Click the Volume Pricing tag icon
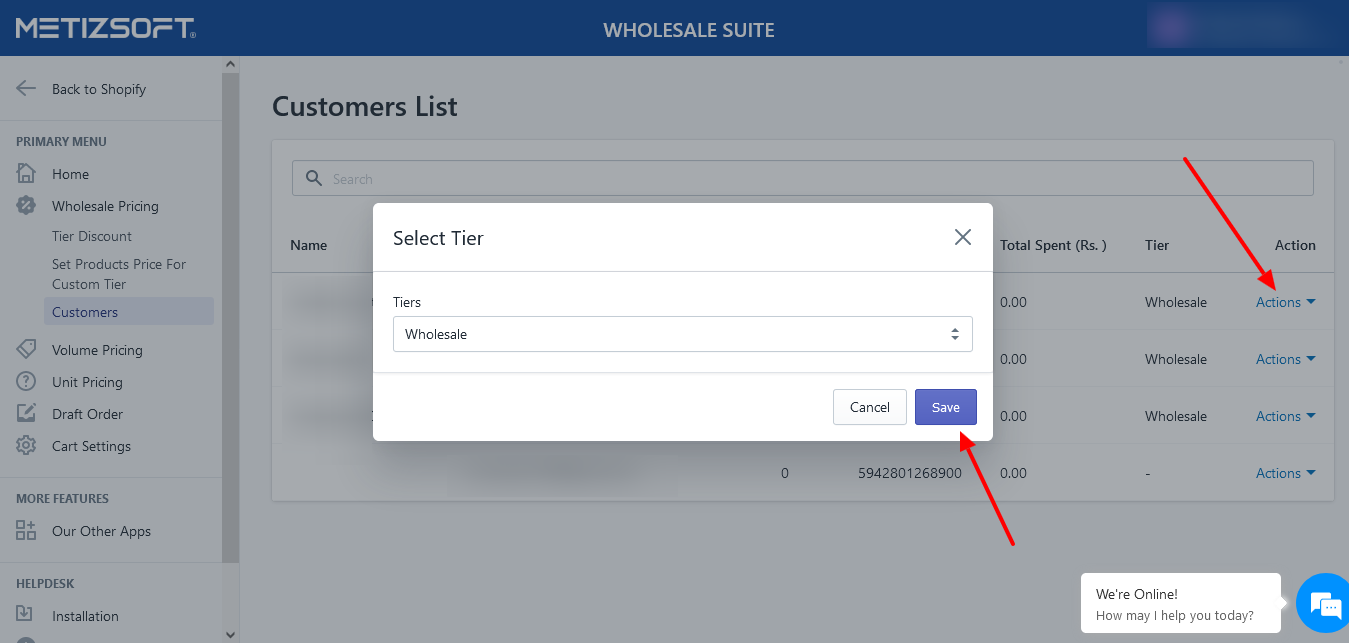Image resolution: width=1349 pixels, height=643 pixels. [x=26, y=350]
